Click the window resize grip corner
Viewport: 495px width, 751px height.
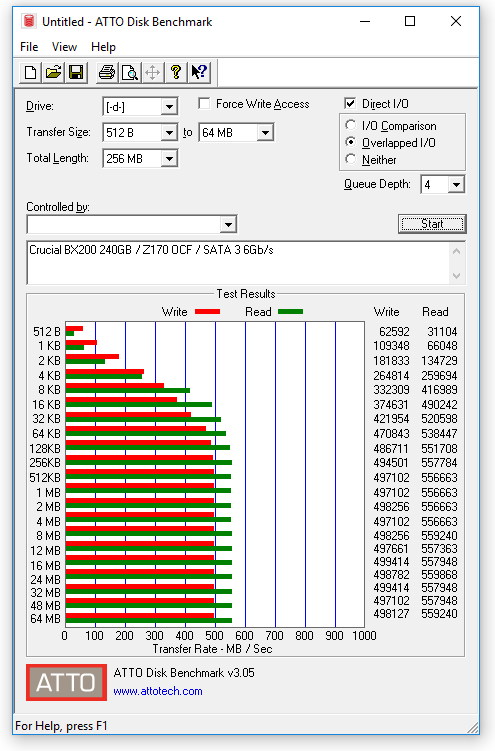473,727
